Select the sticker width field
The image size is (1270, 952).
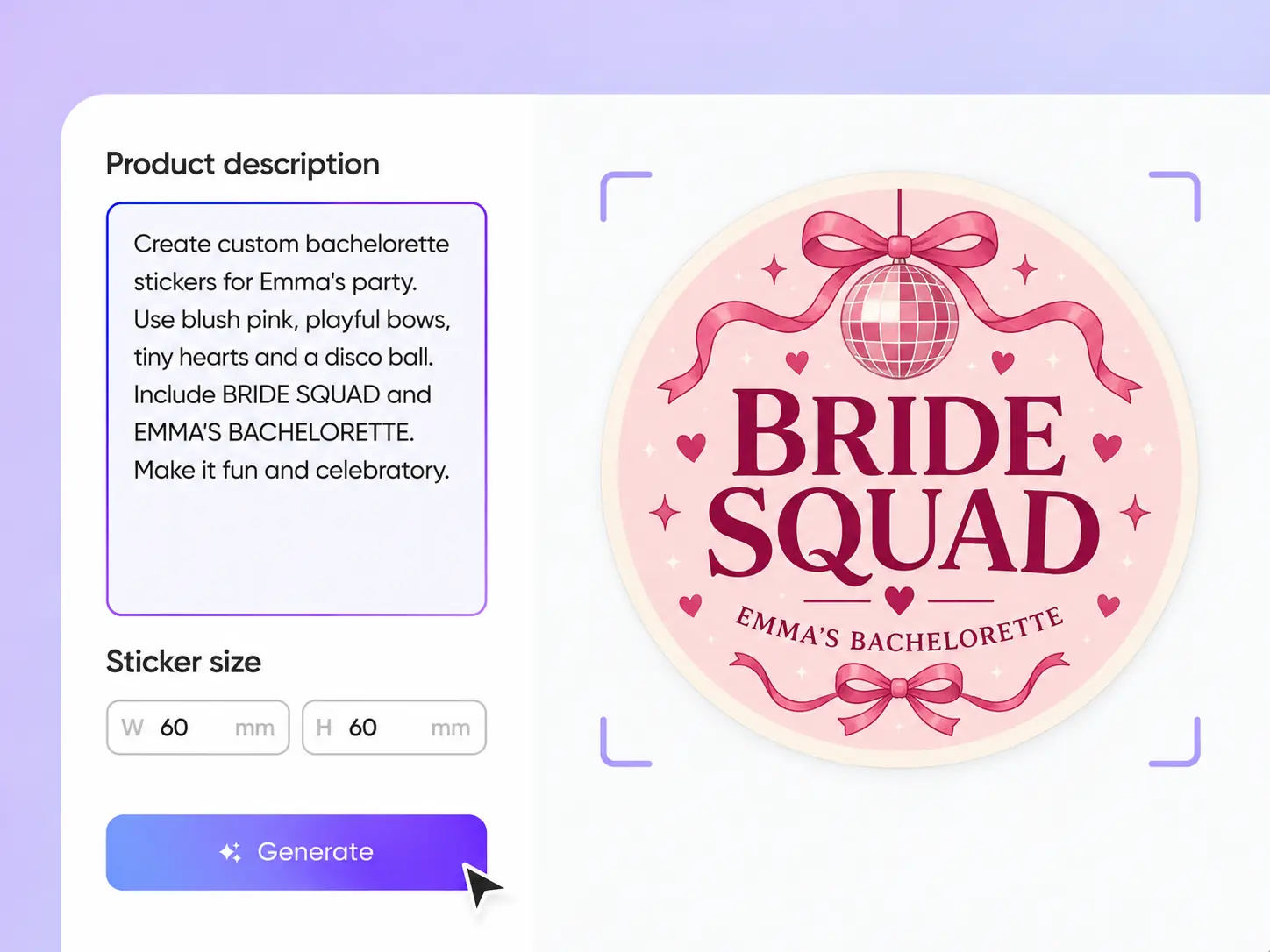198,728
